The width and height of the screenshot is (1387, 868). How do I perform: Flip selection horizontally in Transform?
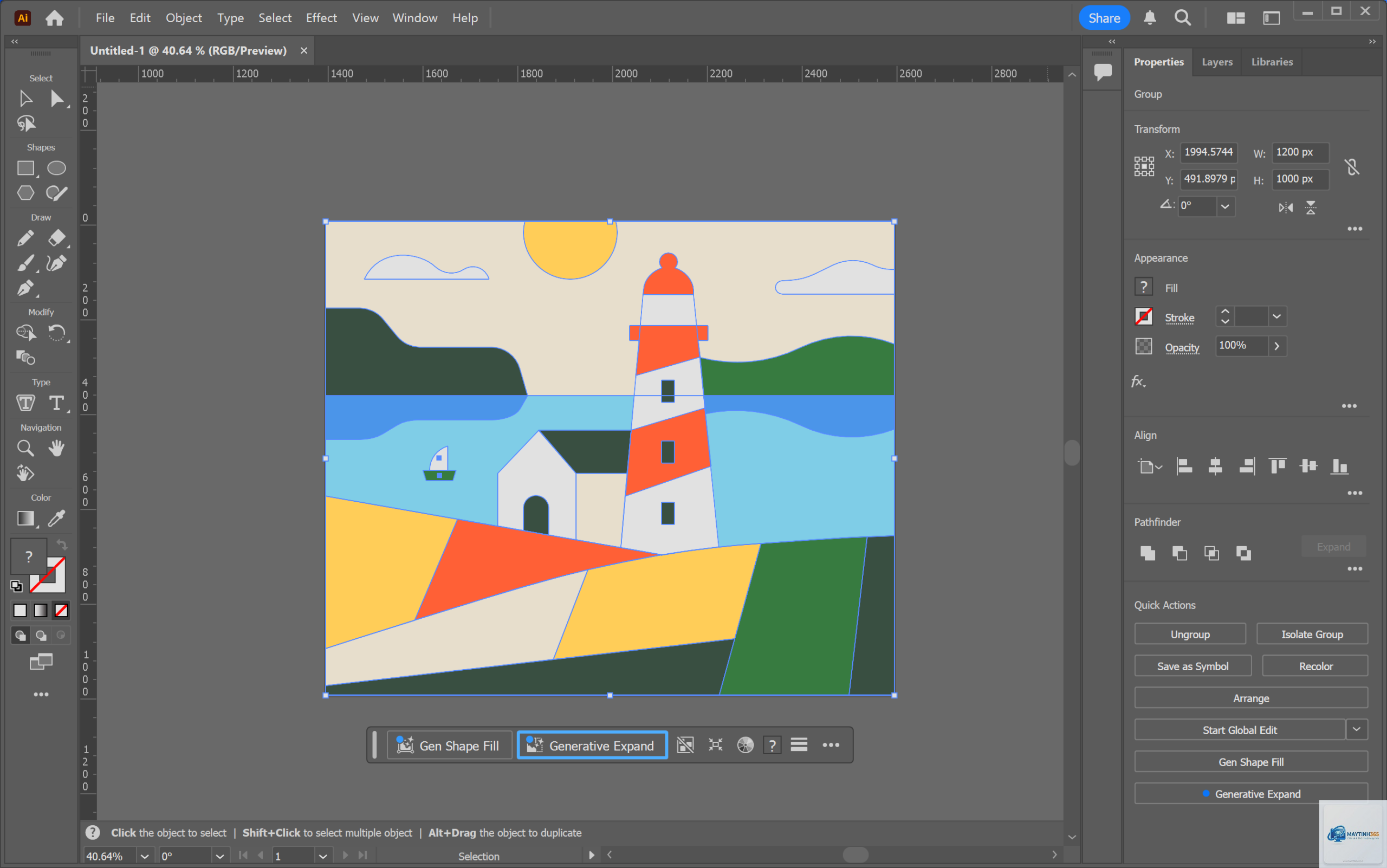[x=1285, y=208]
